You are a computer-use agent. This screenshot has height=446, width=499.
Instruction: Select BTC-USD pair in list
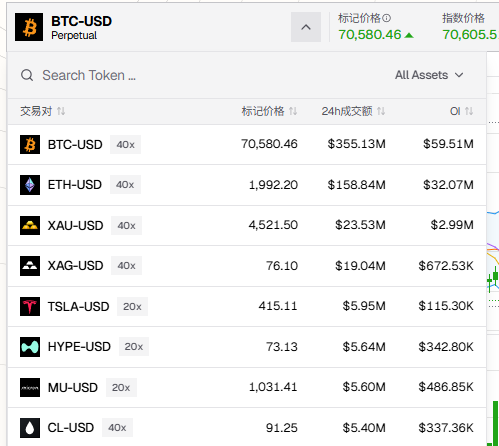coord(247,144)
